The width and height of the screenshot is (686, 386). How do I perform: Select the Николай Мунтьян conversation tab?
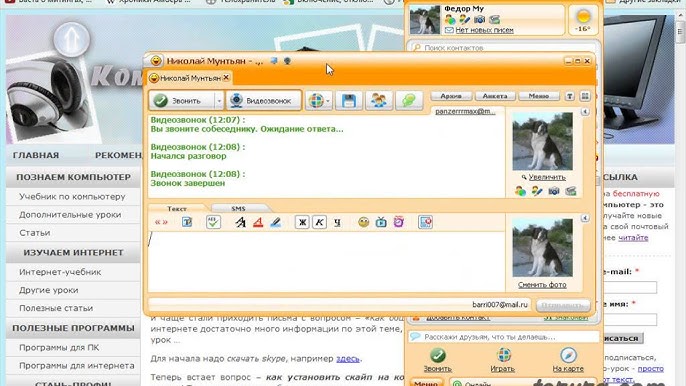tap(189, 78)
